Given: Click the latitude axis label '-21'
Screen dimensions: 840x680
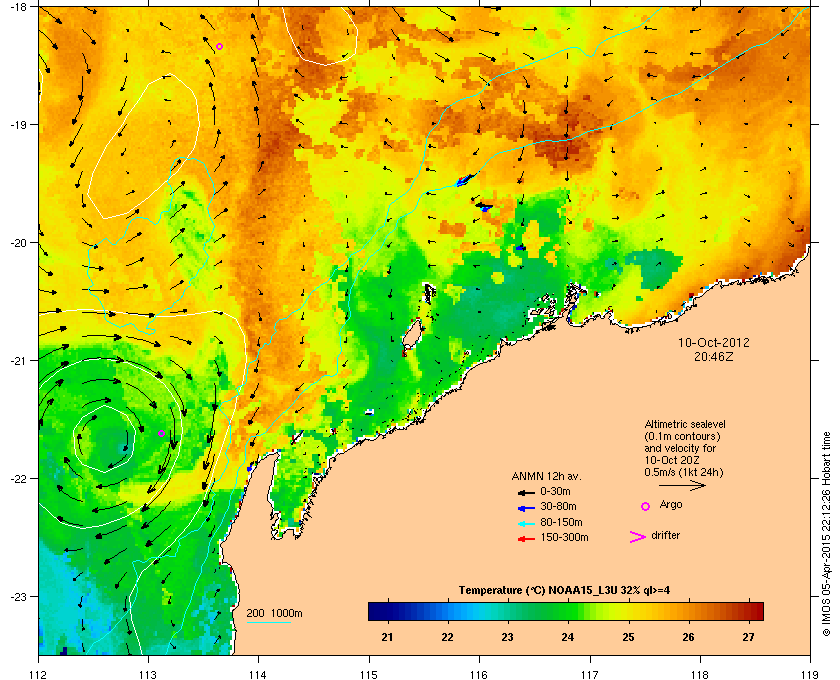Looking at the screenshot, I should pyautogui.click(x=18, y=361).
